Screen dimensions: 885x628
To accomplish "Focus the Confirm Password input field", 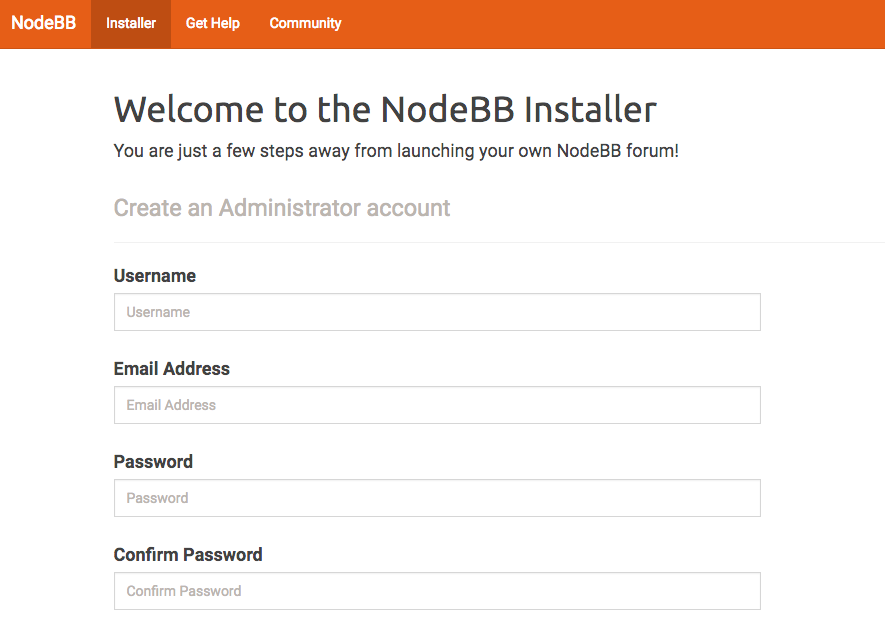I will click(x=437, y=591).
